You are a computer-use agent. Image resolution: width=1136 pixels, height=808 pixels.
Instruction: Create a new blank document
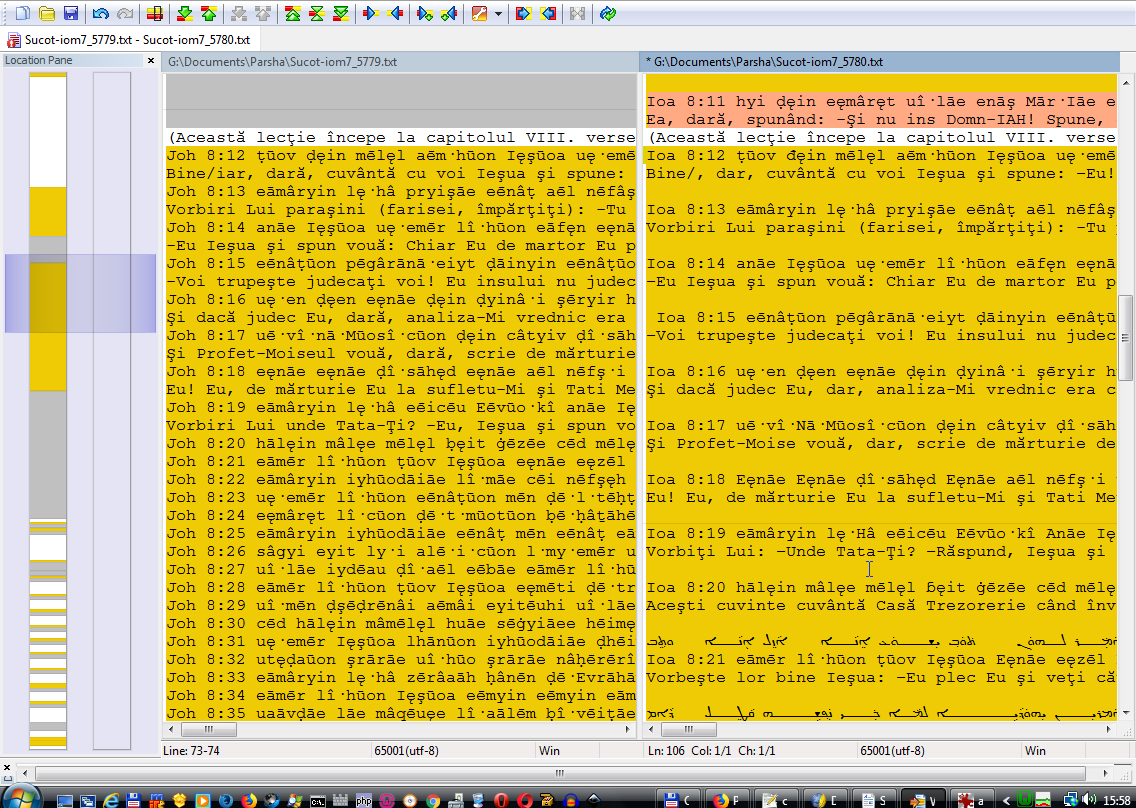coord(22,14)
